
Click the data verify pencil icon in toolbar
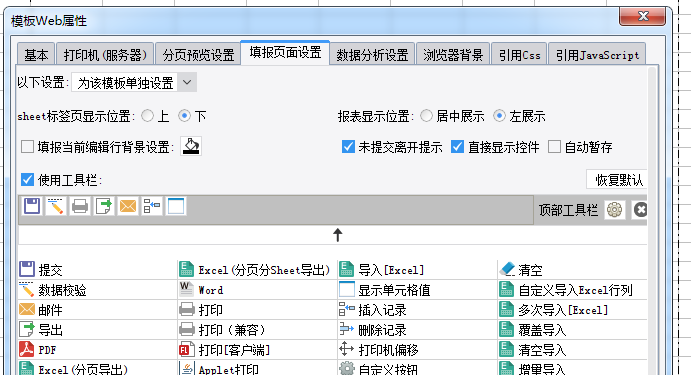click(56, 206)
